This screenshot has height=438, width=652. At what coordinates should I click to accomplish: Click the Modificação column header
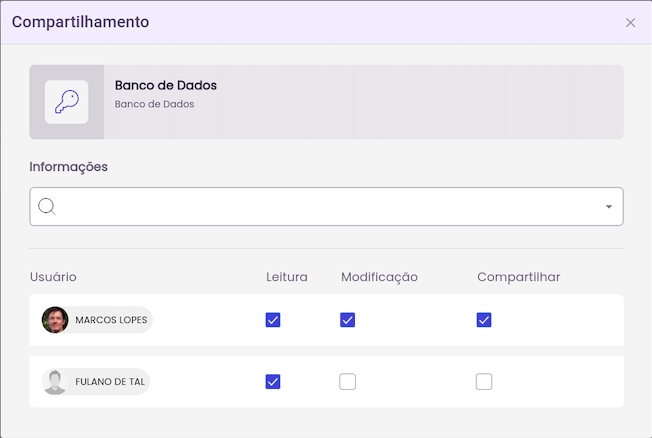(379, 277)
